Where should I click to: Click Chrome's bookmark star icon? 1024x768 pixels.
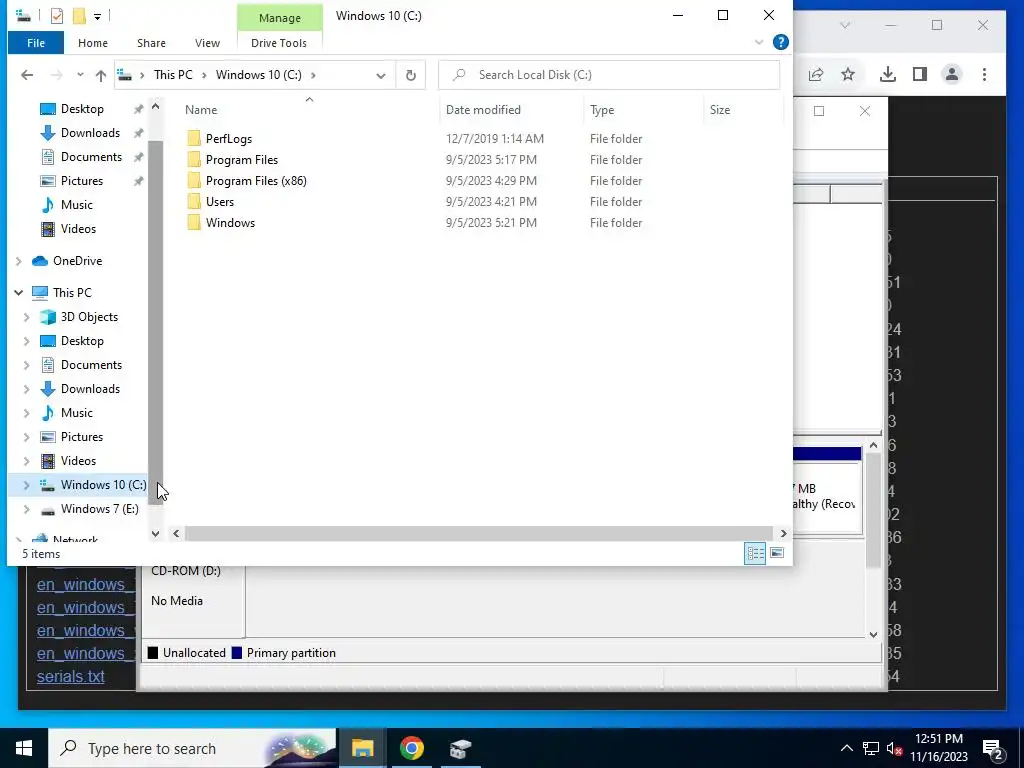[848, 74]
